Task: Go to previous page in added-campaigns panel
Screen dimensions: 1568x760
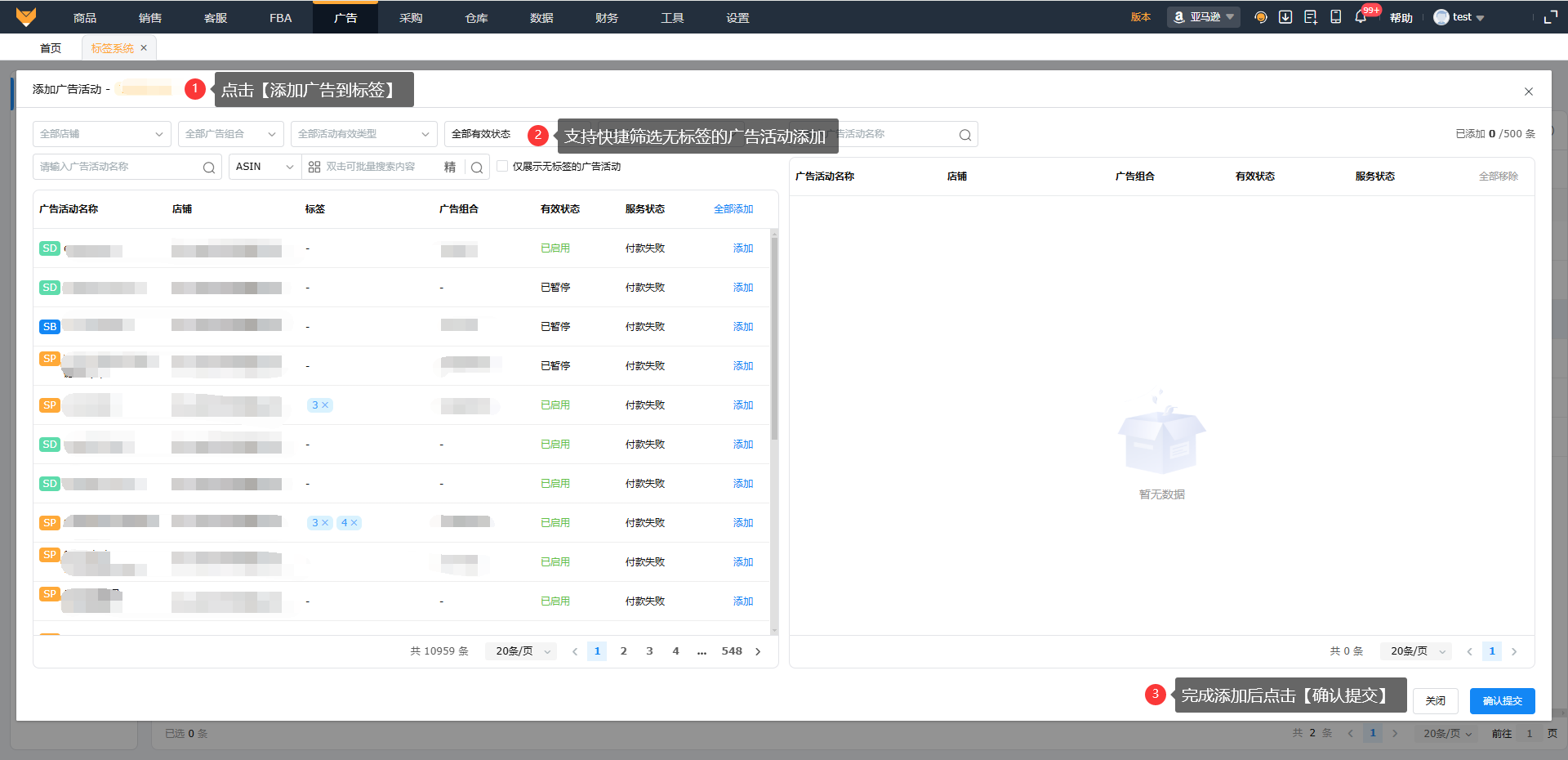Action: (x=1470, y=651)
